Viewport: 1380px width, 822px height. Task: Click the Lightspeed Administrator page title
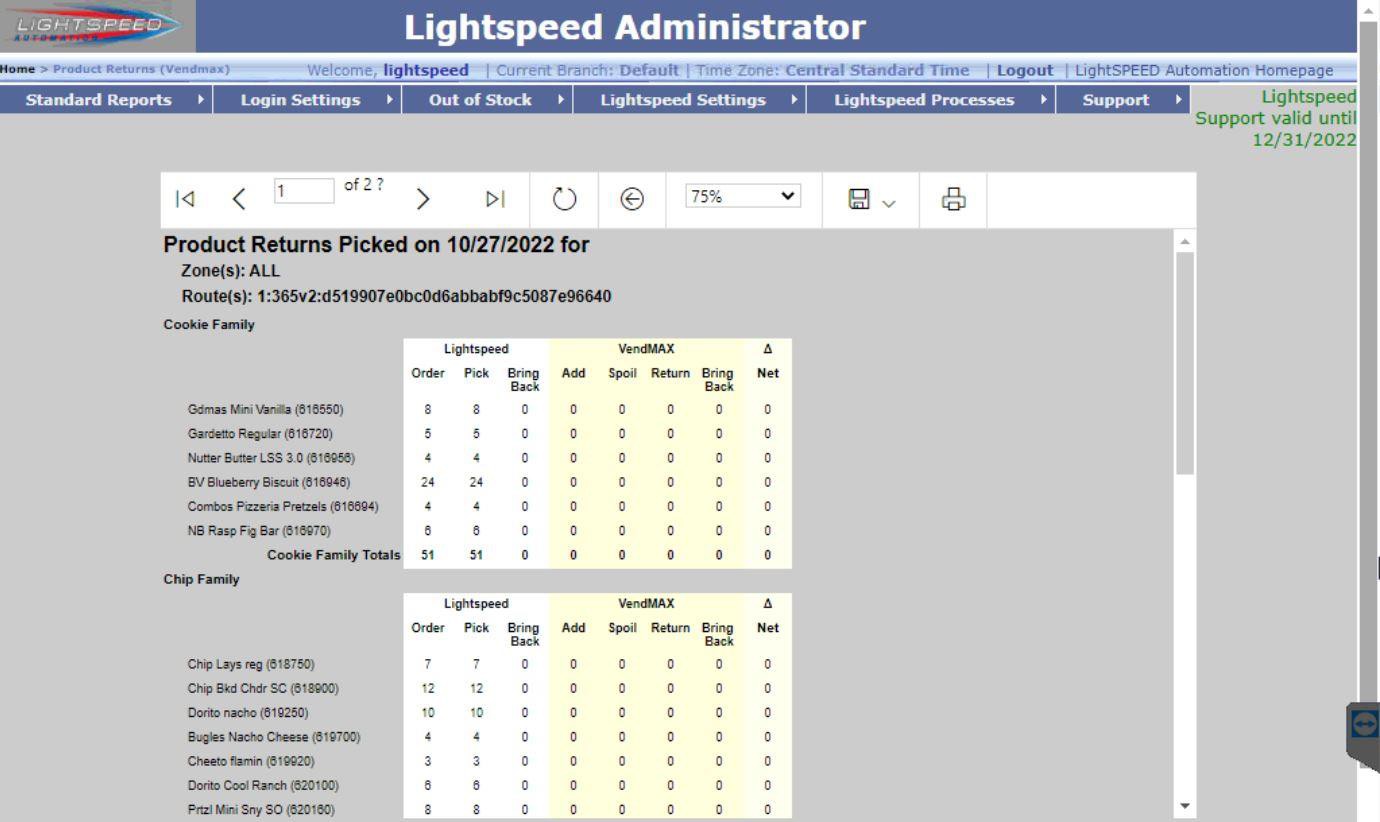(x=635, y=27)
